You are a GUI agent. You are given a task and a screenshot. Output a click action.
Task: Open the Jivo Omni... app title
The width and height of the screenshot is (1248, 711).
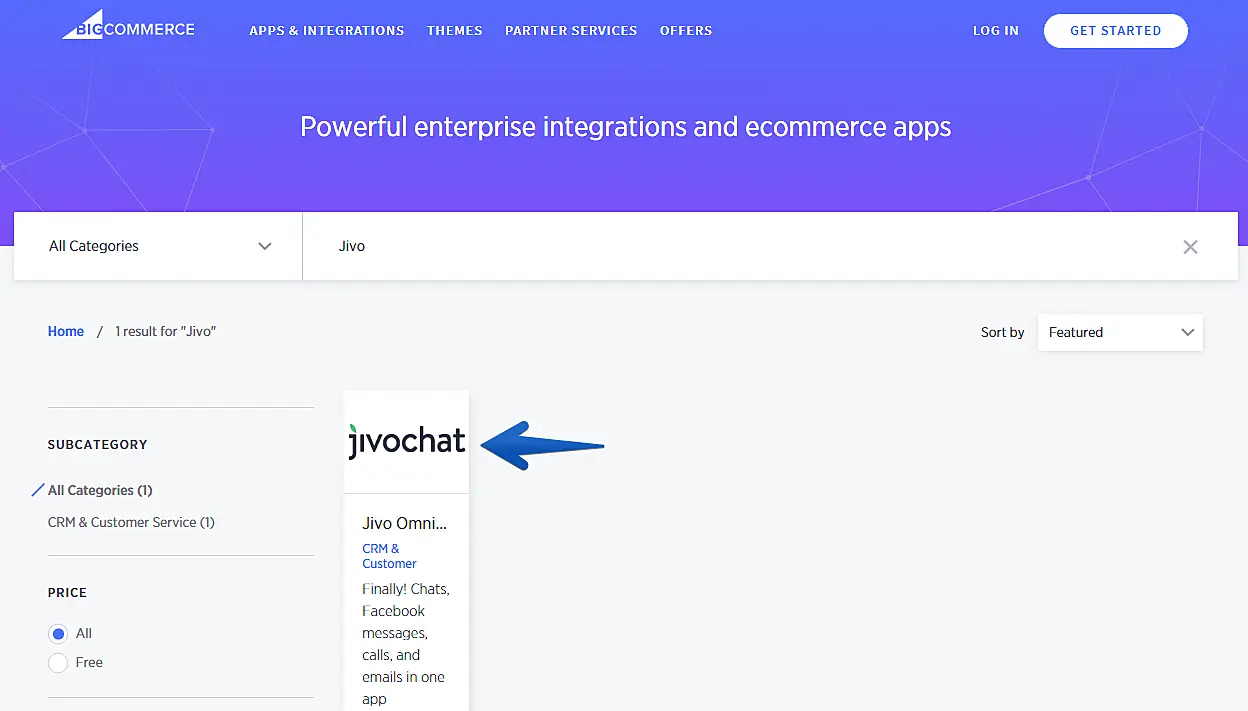click(404, 523)
